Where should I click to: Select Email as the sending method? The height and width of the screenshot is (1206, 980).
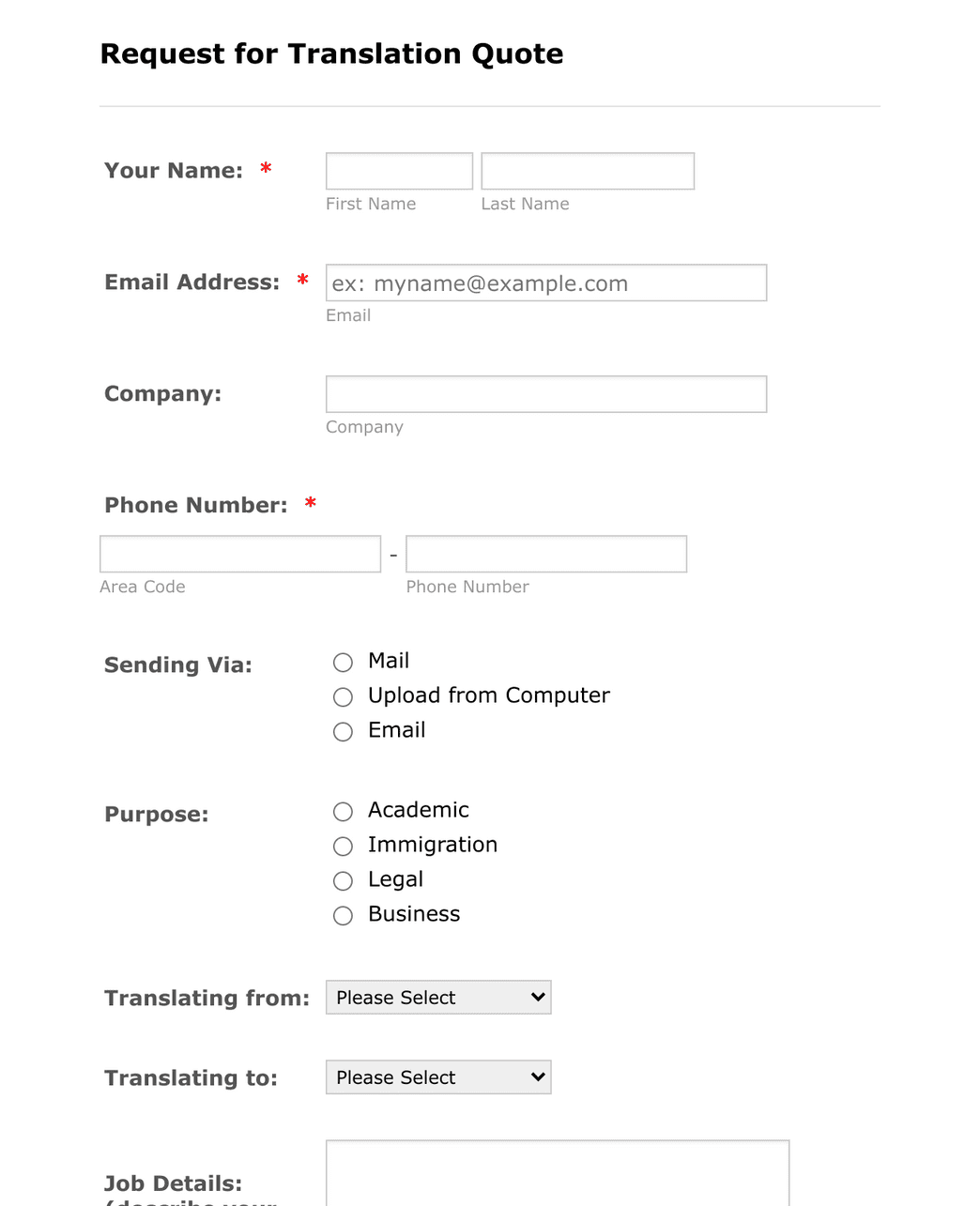pos(343,731)
